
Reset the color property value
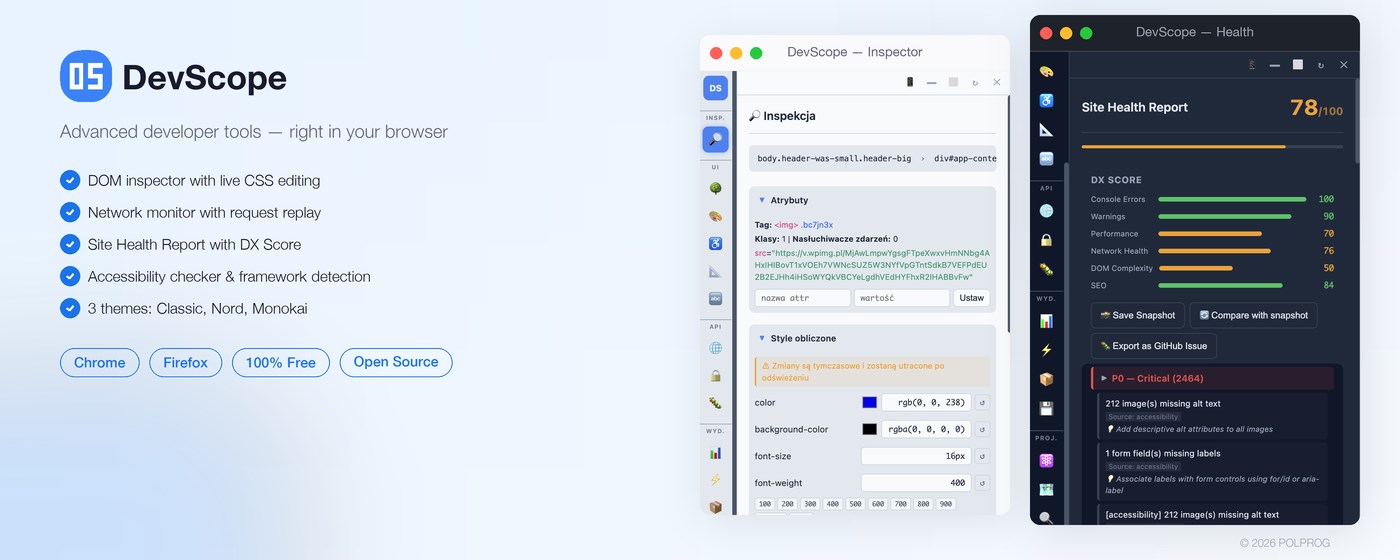pyautogui.click(x=982, y=402)
